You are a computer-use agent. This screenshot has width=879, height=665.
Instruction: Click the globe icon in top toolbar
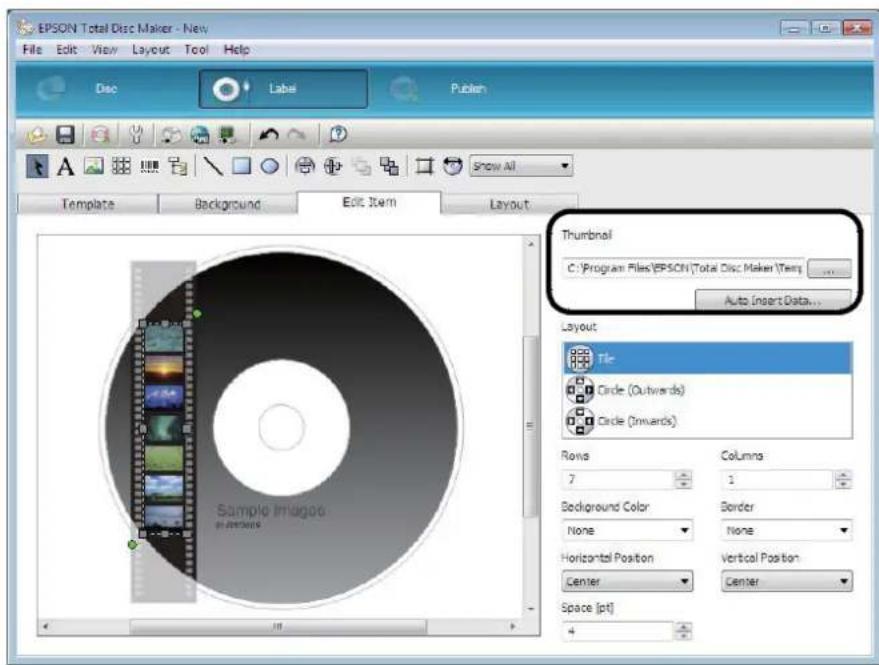[x=199, y=135]
